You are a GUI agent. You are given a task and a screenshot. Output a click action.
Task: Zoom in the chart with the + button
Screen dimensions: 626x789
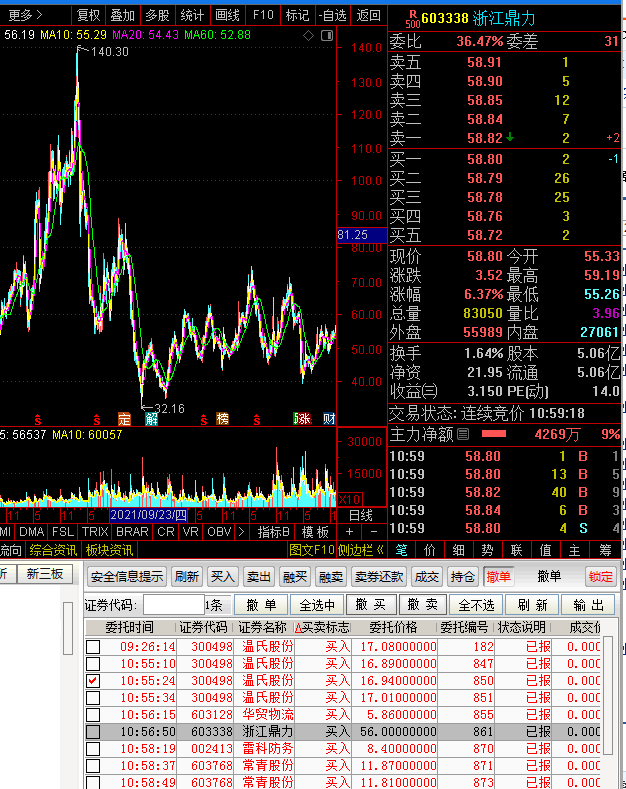tap(350, 531)
